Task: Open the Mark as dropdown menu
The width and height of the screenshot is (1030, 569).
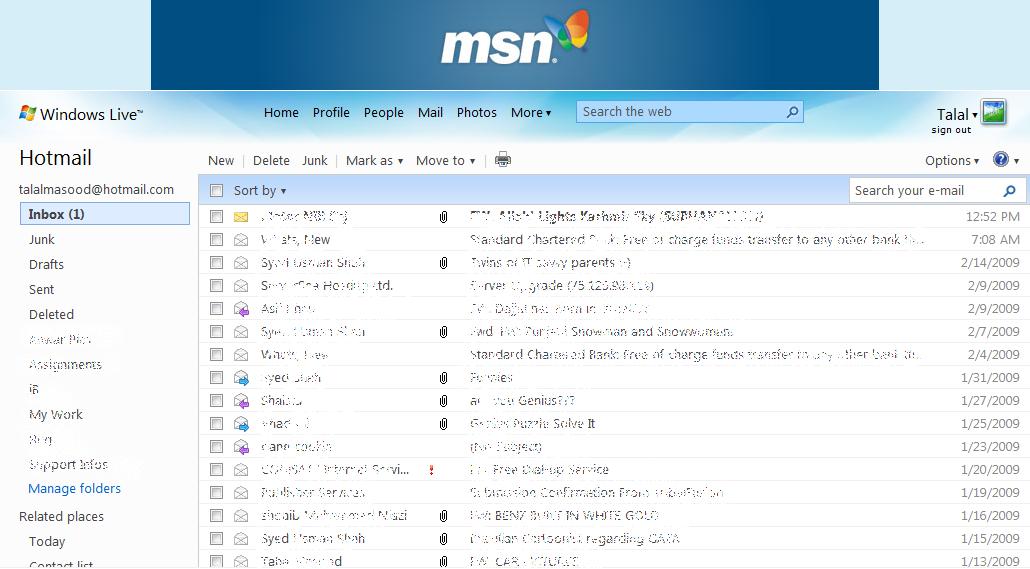Action: 374,160
